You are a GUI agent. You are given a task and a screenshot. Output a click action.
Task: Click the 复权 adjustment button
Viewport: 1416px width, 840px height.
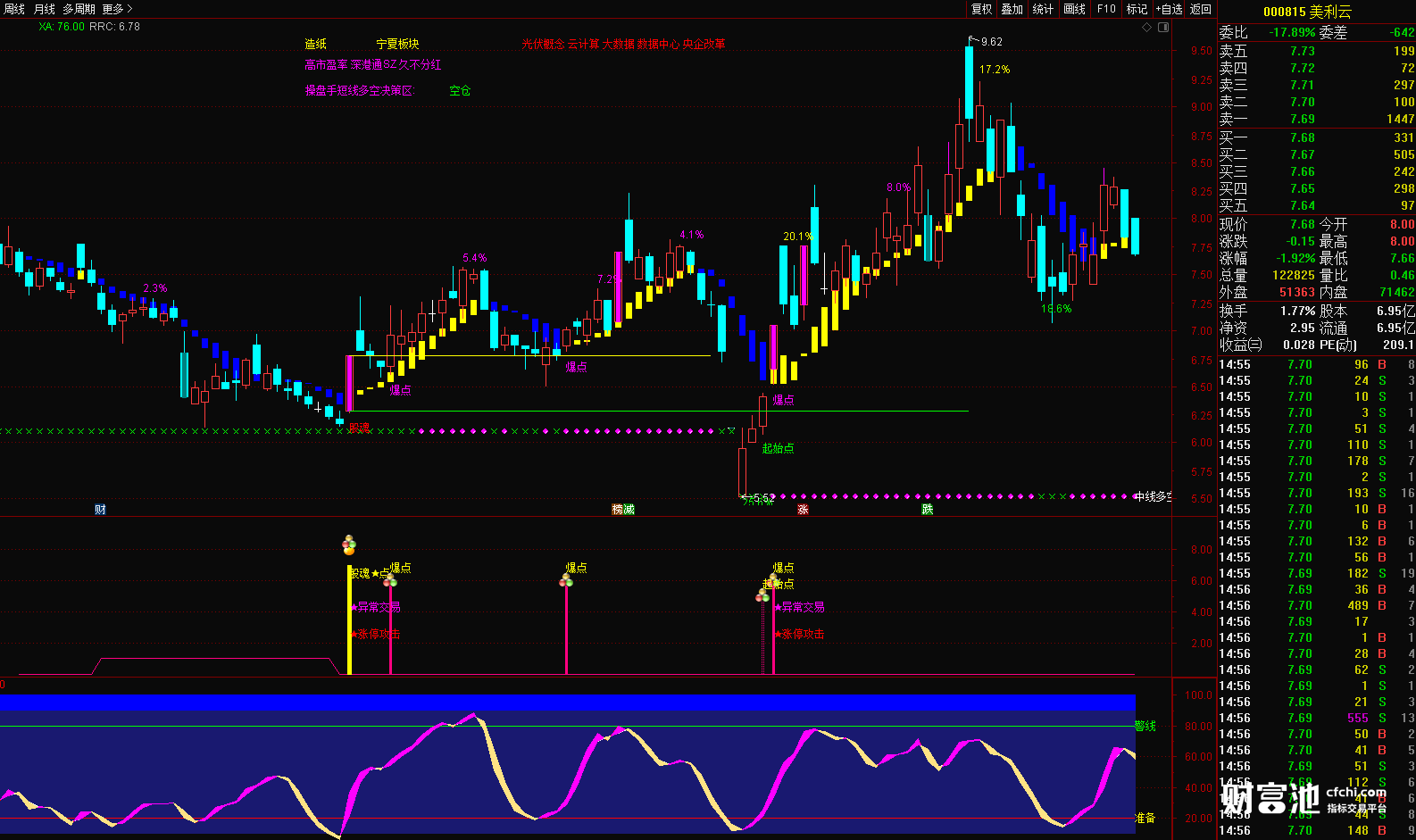pos(981,9)
